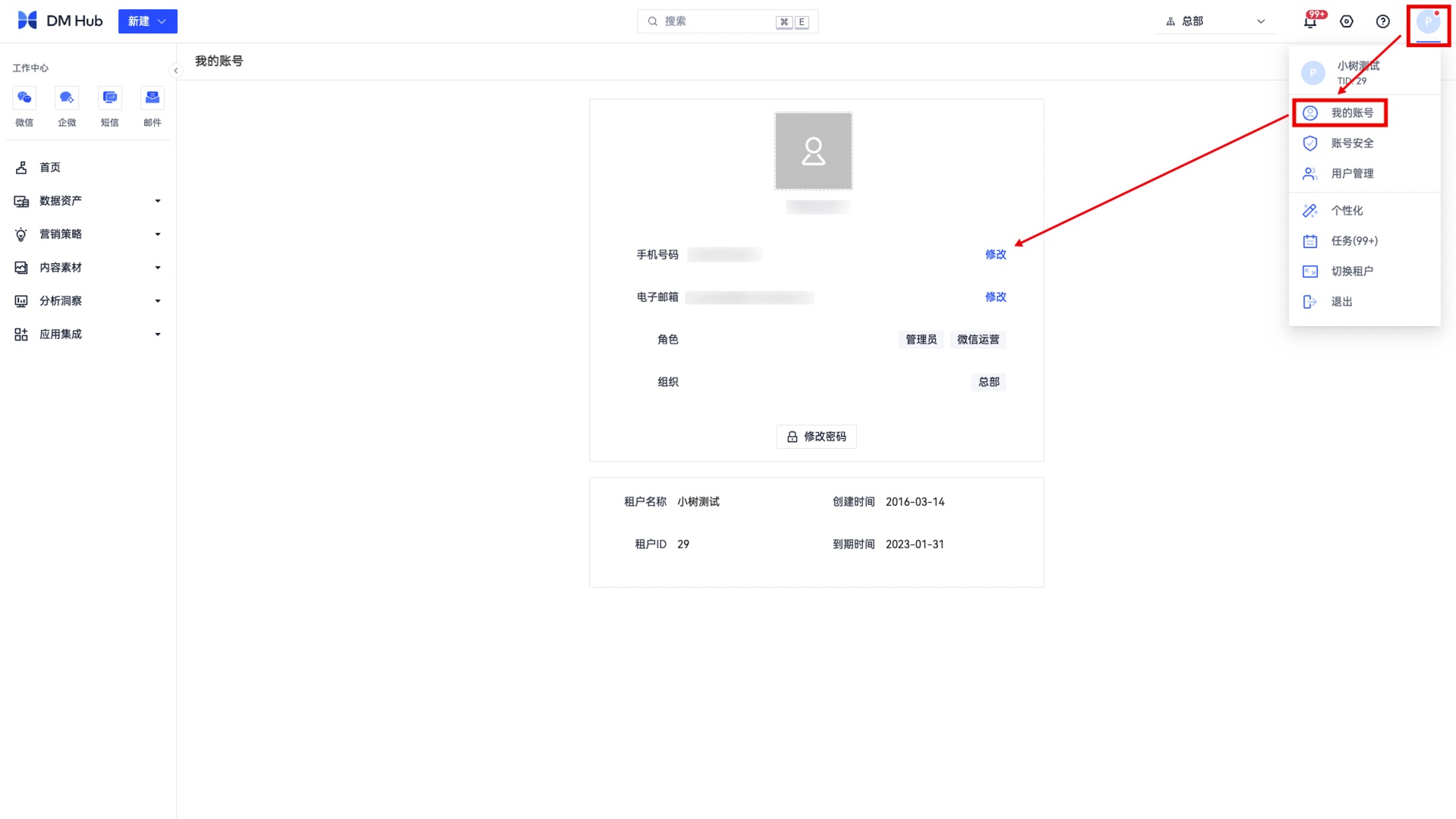Click the 微信运营 role tag
1456x819 pixels.
coord(978,340)
